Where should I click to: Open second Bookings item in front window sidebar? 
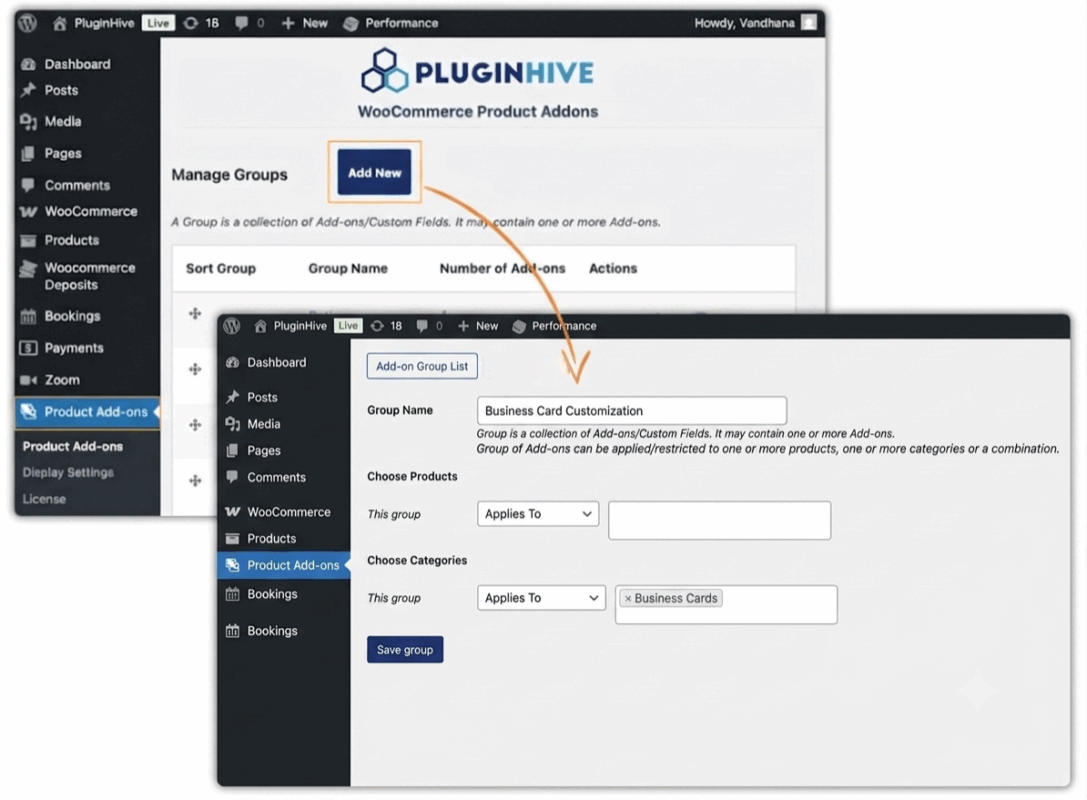coord(272,631)
